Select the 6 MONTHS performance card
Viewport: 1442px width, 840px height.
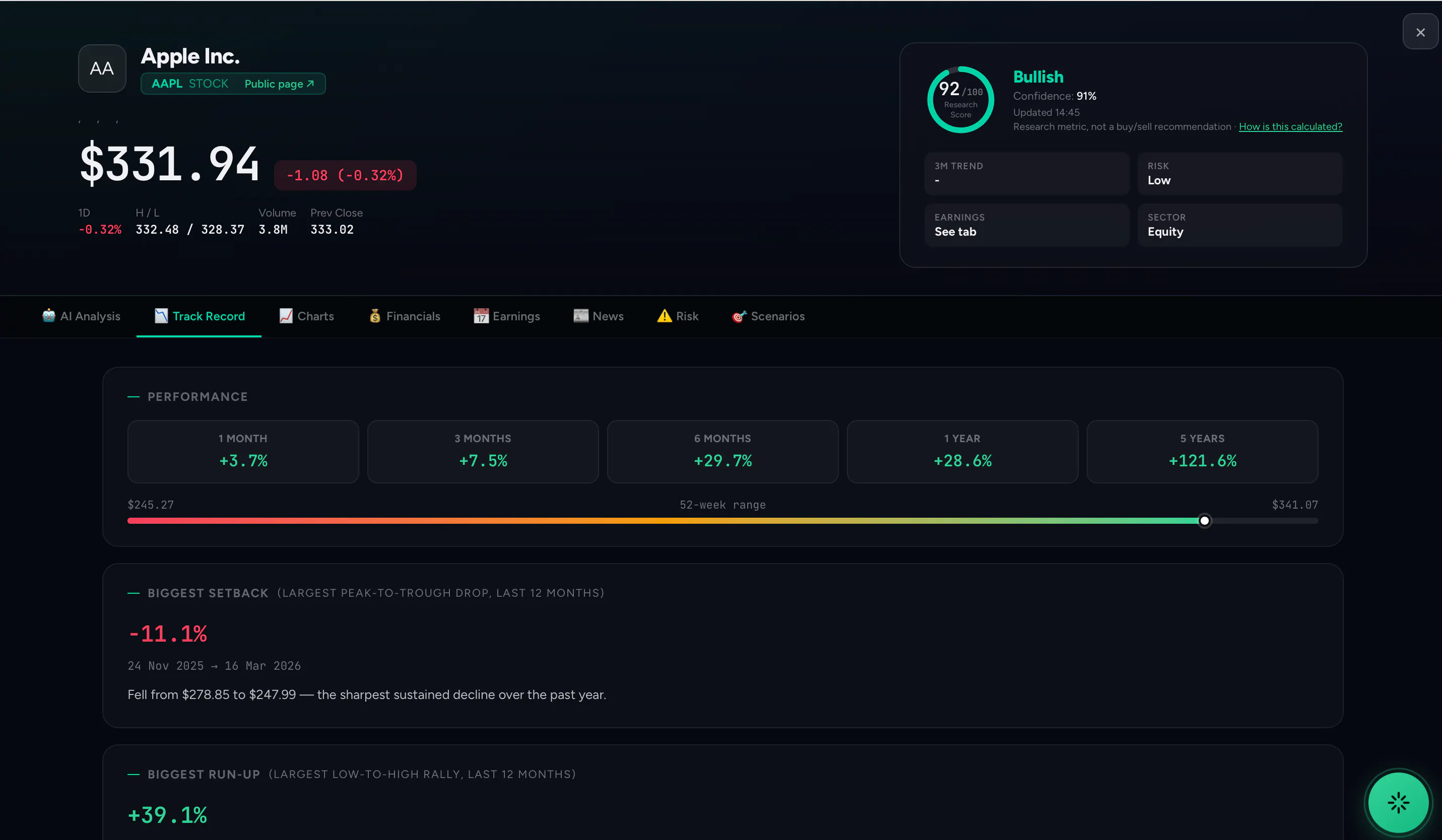pos(723,452)
